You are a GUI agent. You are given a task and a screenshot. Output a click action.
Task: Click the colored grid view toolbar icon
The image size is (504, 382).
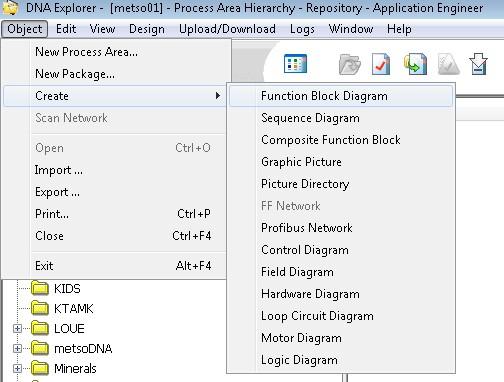click(295, 63)
